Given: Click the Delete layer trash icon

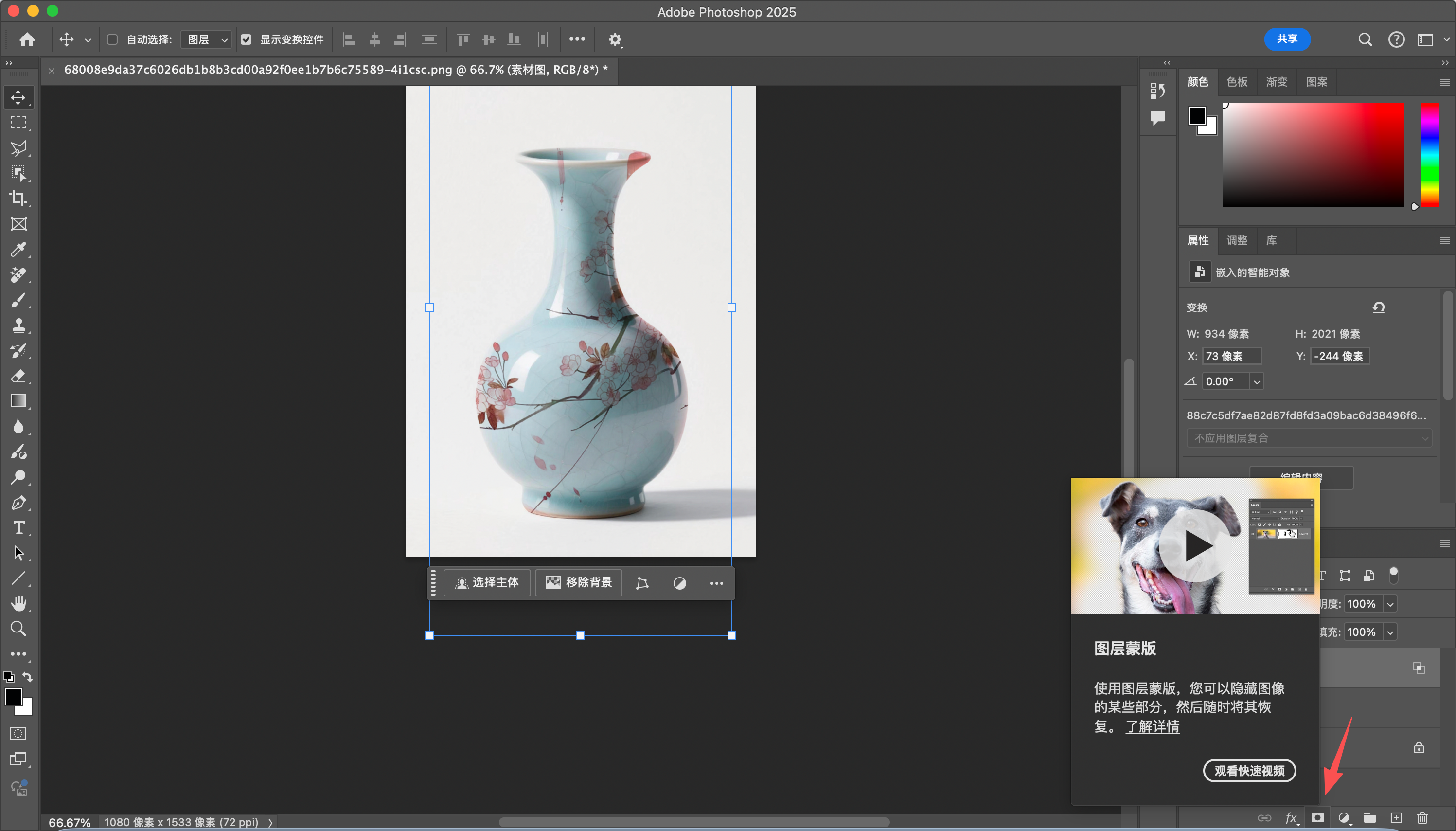Looking at the screenshot, I should tap(1422, 818).
